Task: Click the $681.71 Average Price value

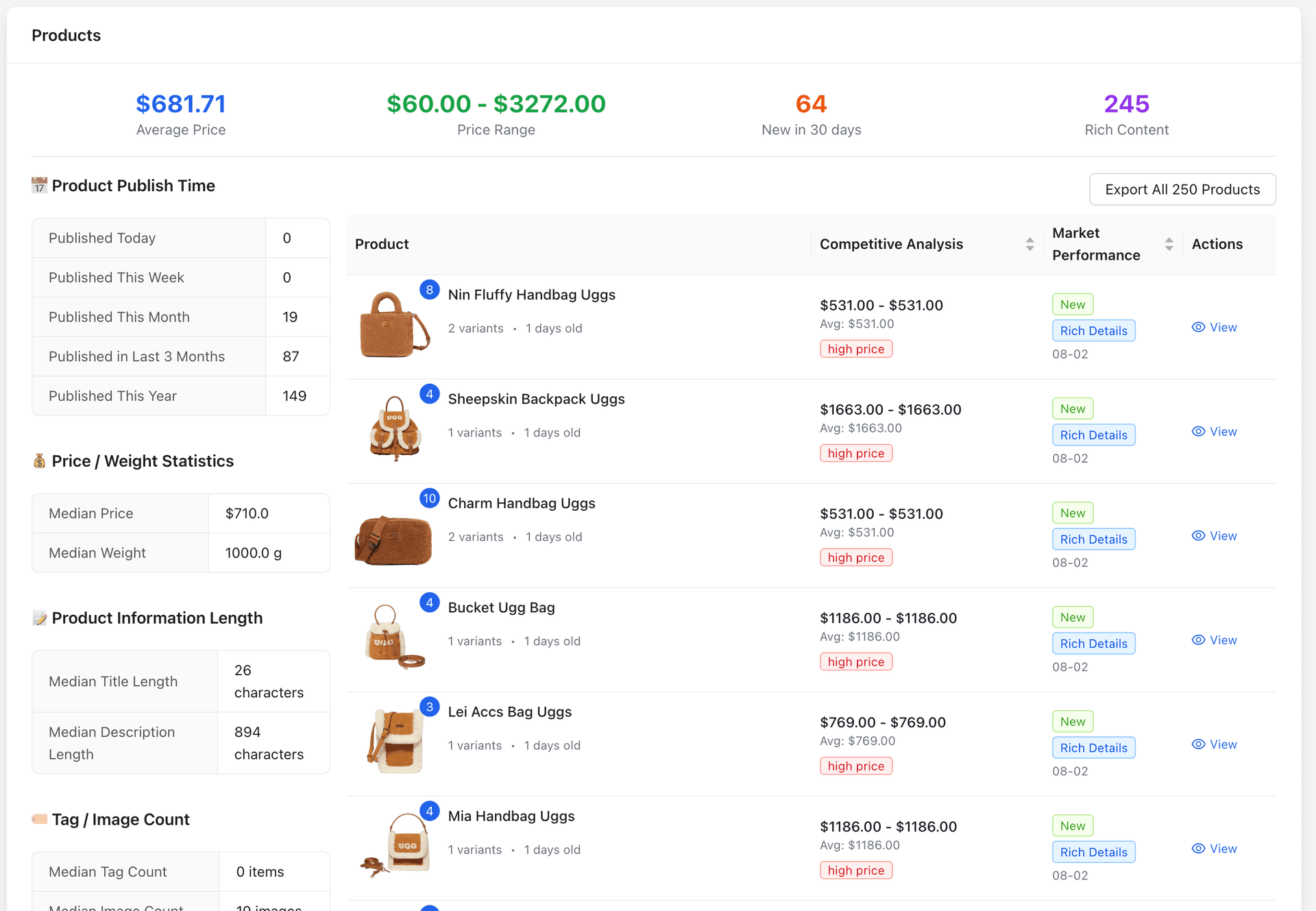Action: tap(181, 104)
